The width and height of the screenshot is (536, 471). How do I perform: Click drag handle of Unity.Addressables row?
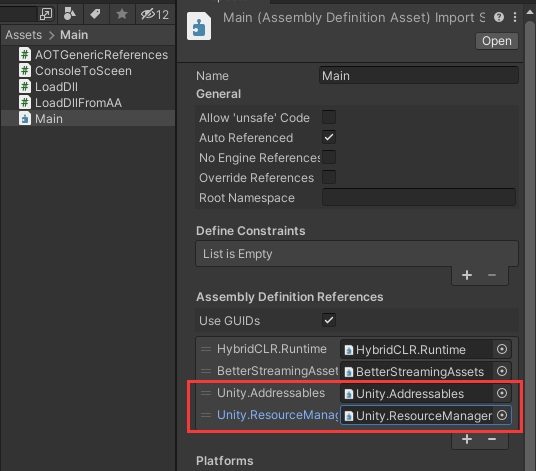pos(206,393)
